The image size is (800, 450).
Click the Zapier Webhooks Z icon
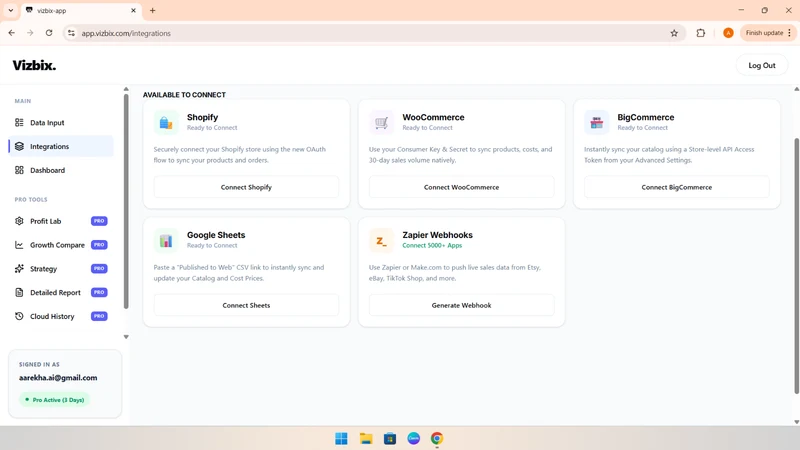tap(382, 240)
